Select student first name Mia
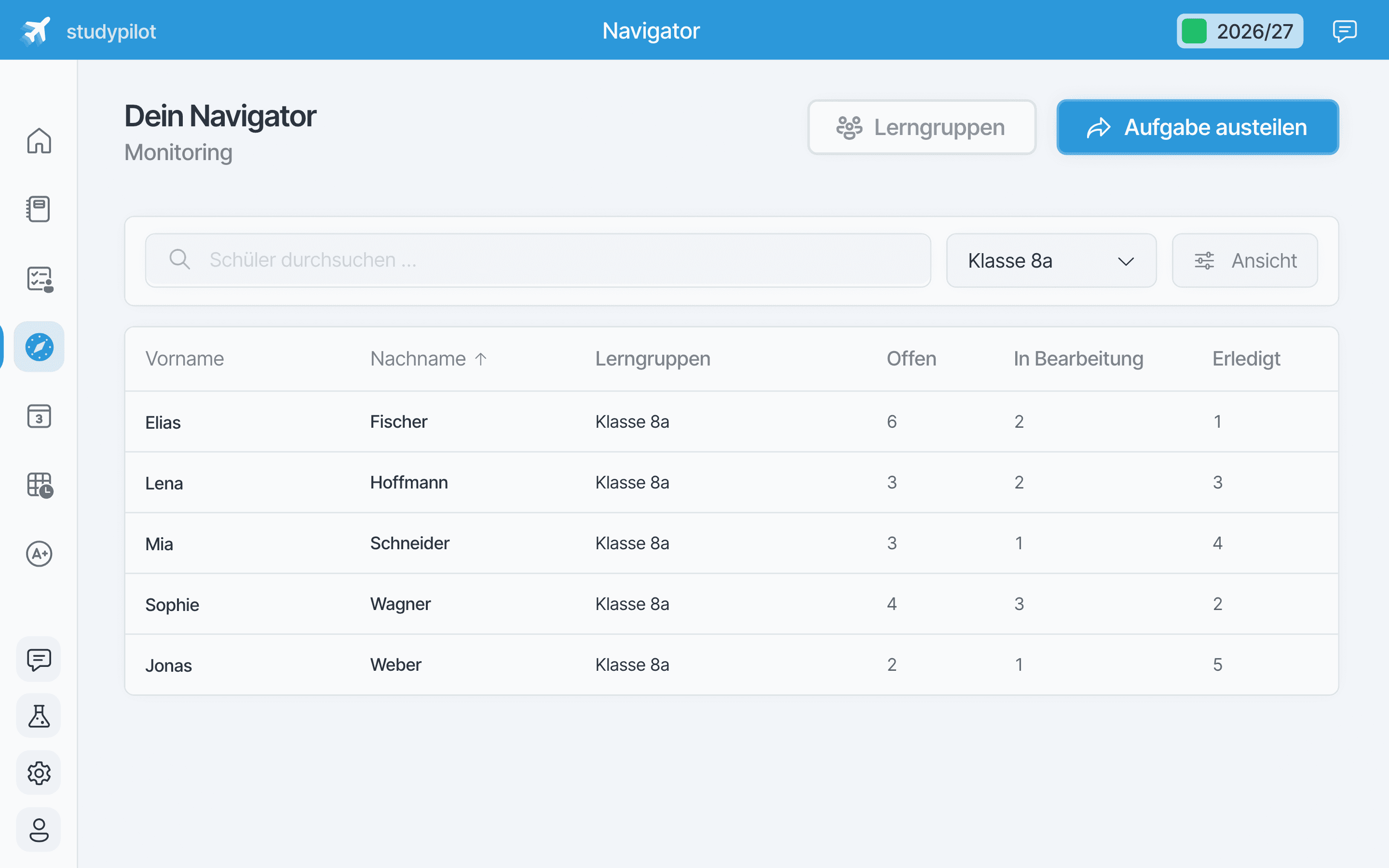Viewport: 1389px width, 868px height. tap(159, 544)
